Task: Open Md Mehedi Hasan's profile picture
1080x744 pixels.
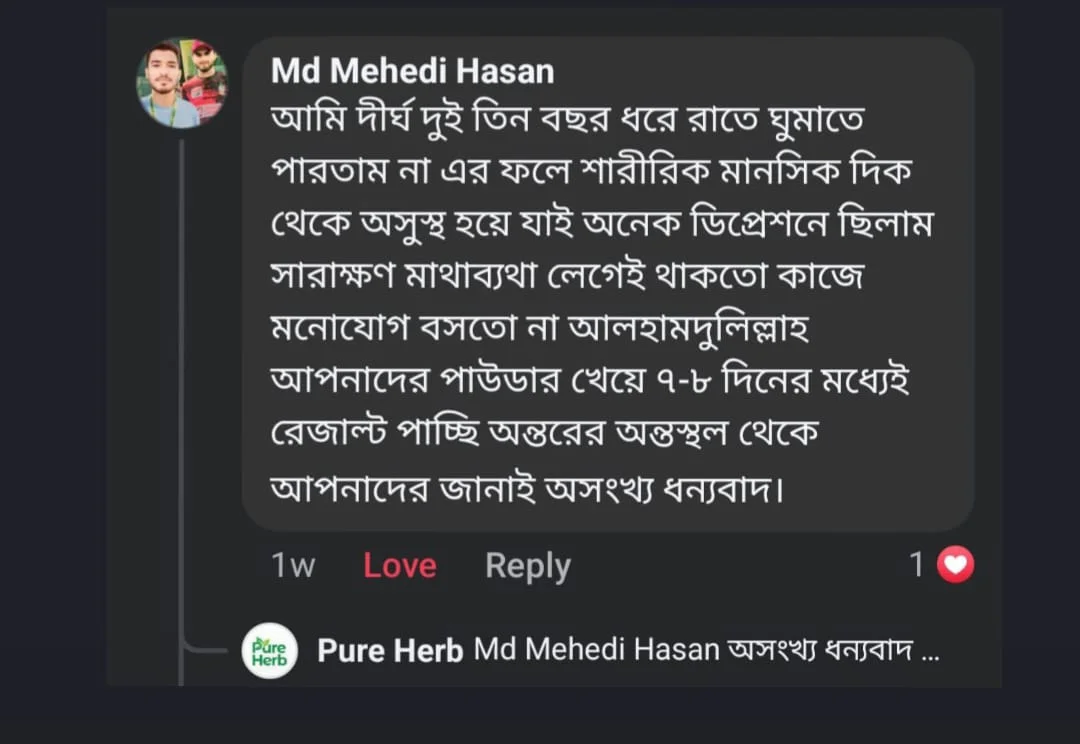Action: click(x=182, y=84)
